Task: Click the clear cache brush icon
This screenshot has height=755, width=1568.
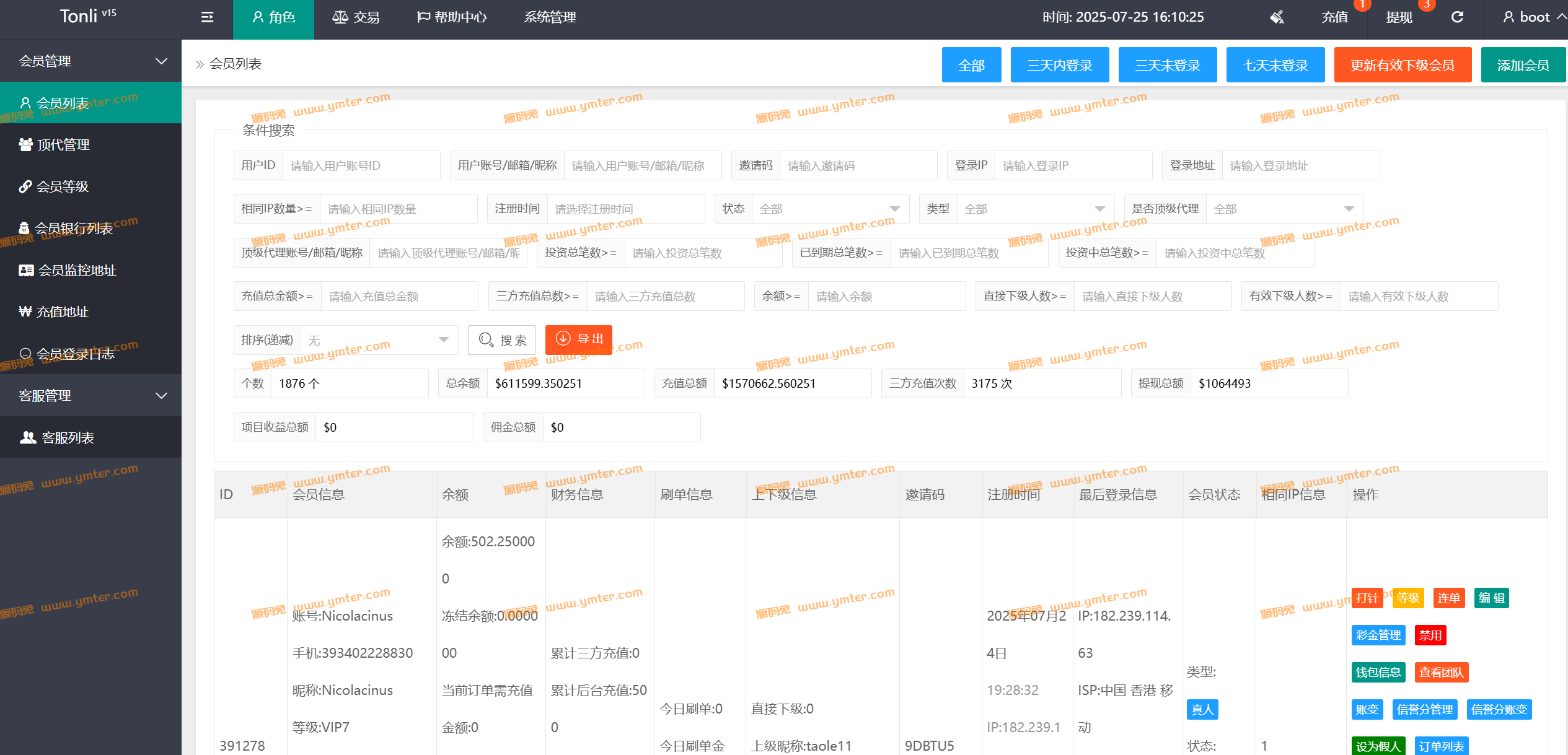Action: [1277, 17]
